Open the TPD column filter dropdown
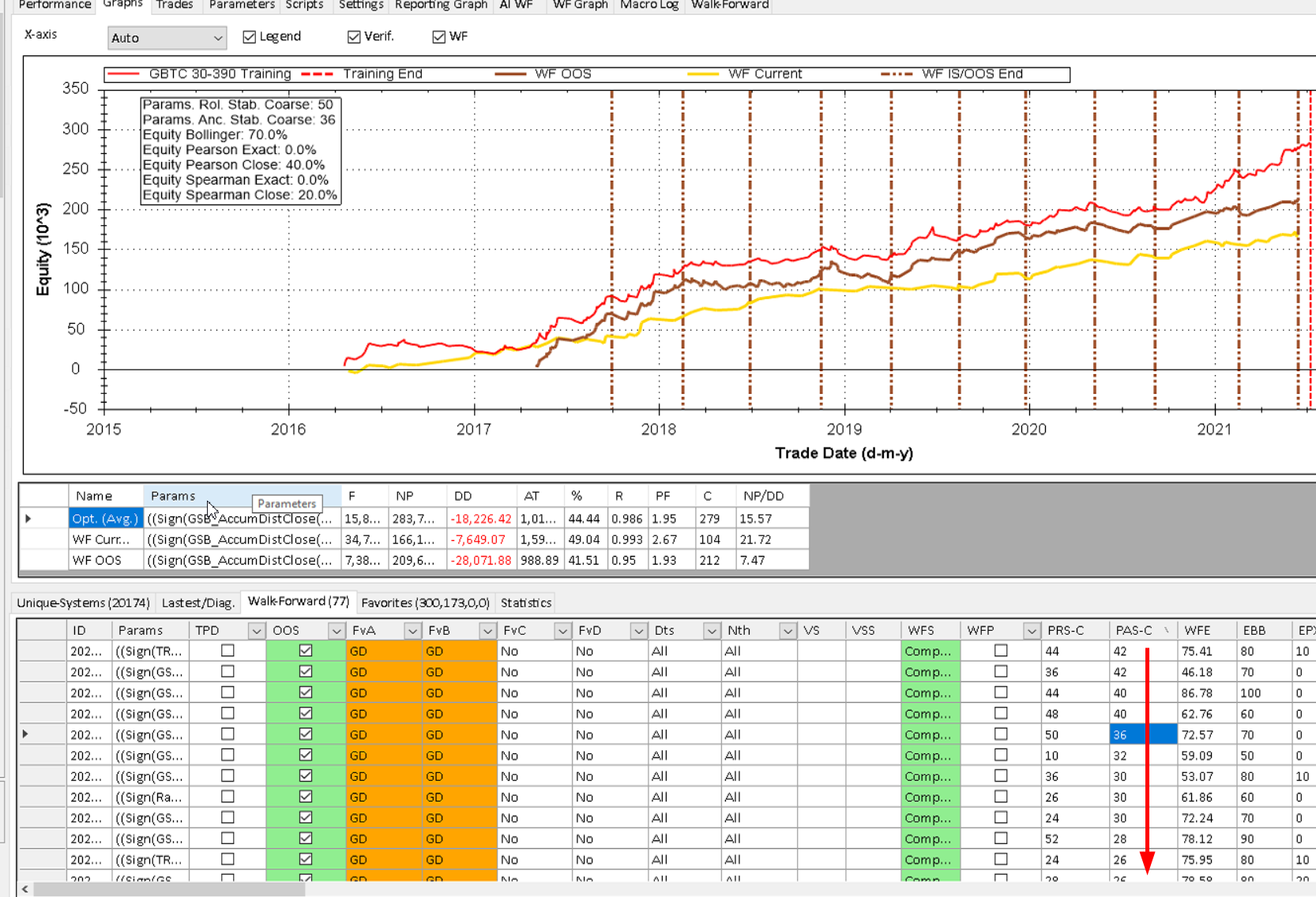The height and width of the screenshot is (897, 1316). [x=255, y=631]
